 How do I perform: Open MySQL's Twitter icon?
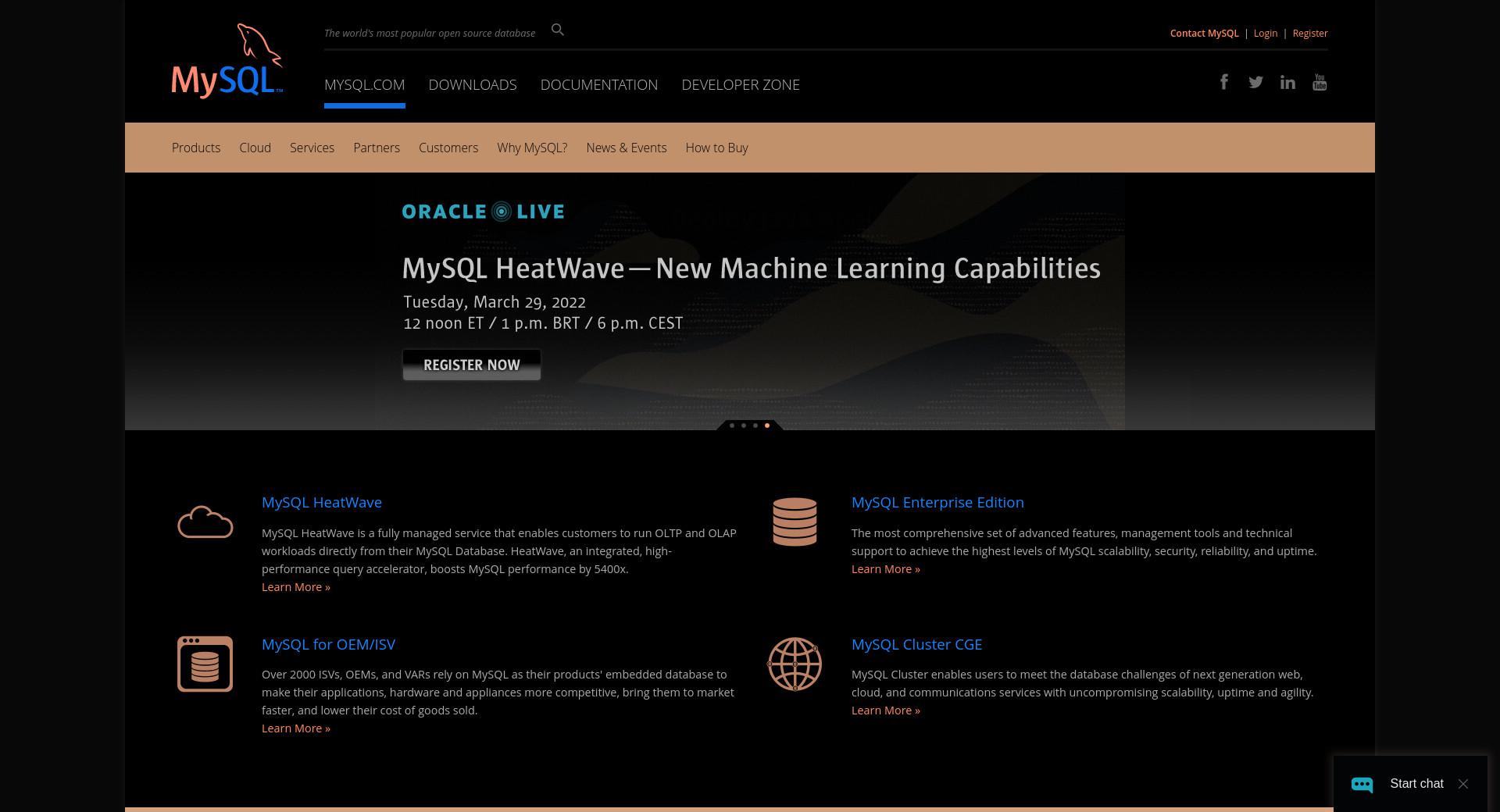[1255, 82]
